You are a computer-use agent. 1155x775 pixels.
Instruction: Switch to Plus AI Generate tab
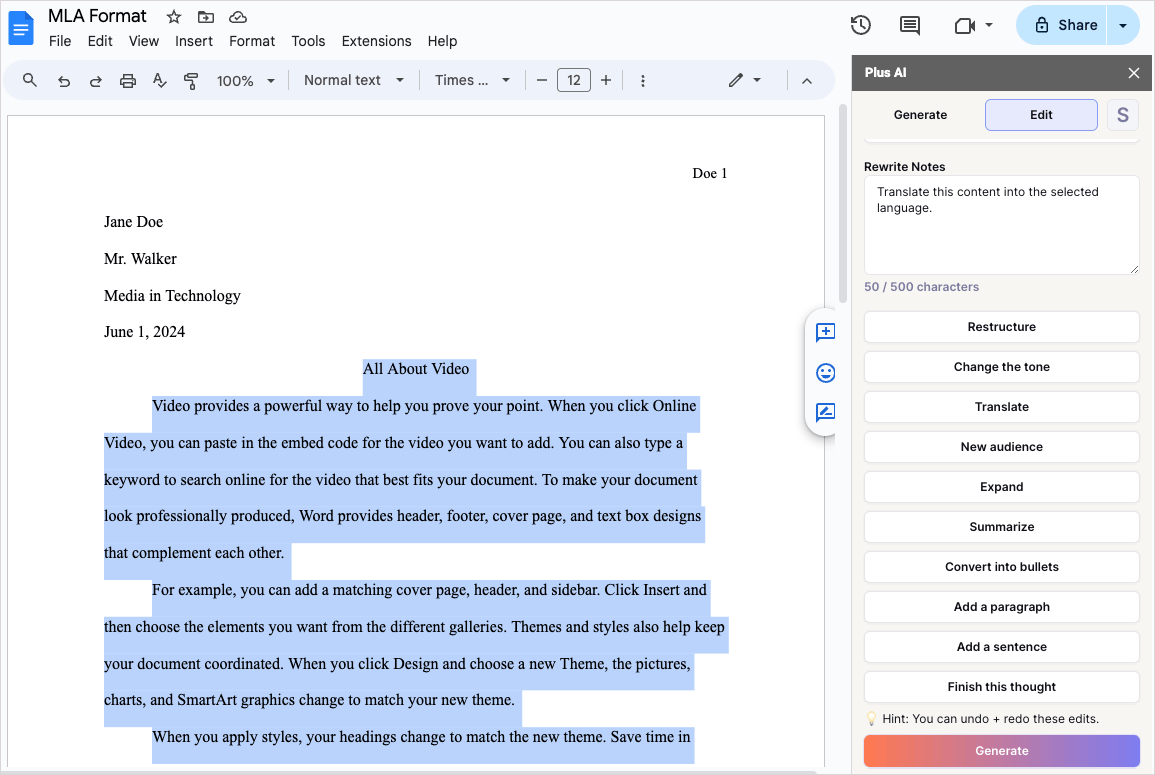tap(920, 115)
